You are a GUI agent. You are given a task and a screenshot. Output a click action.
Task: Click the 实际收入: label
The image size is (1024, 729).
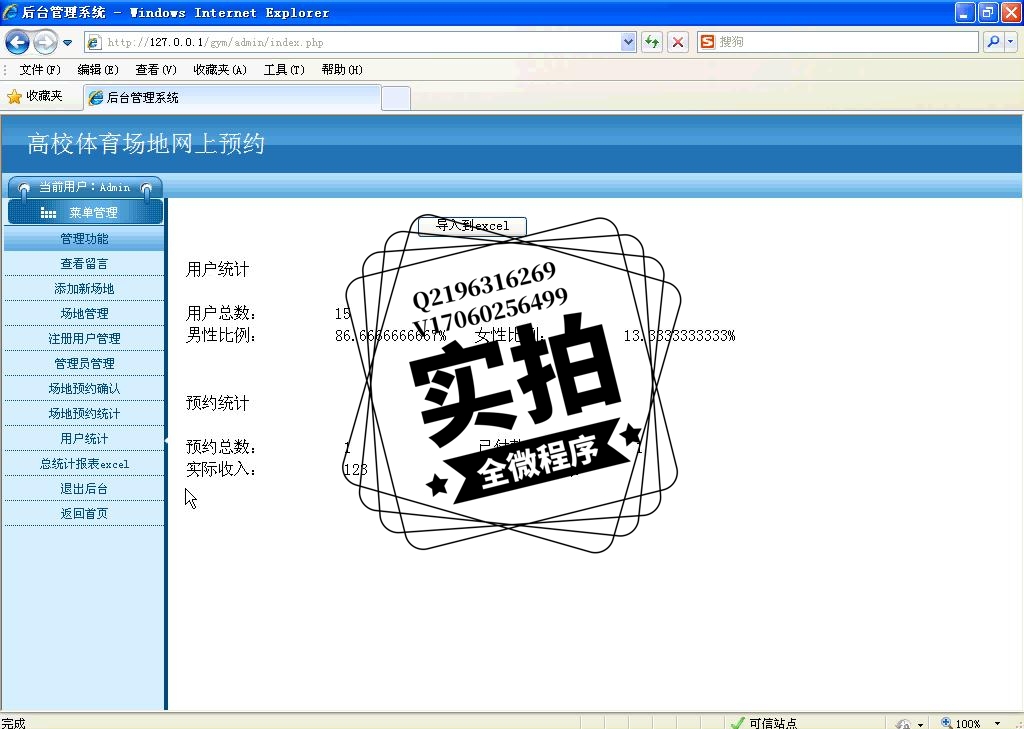click(x=221, y=469)
